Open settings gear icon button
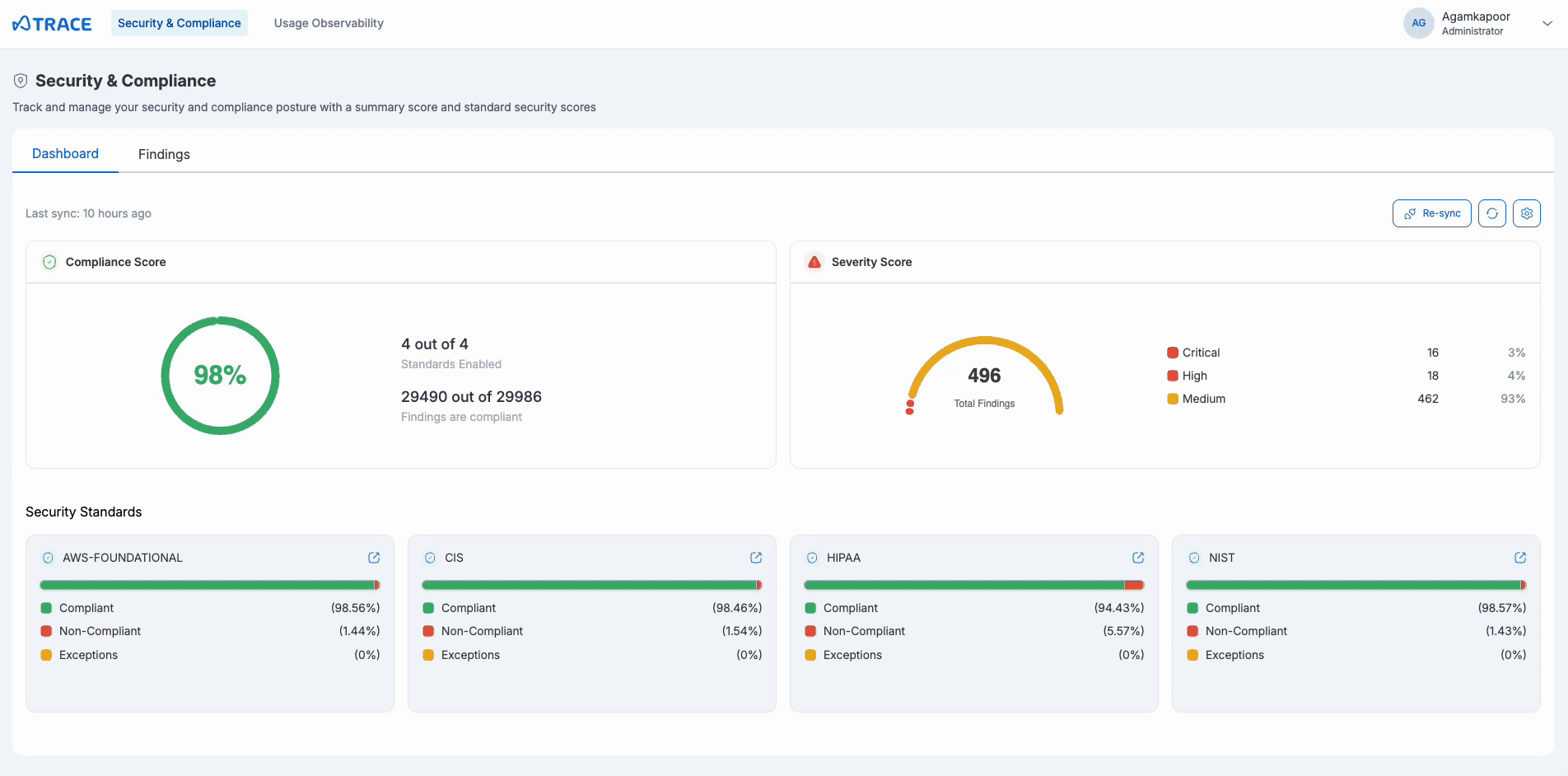The width and height of the screenshot is (1568, 776). (x=1527, y=213)
